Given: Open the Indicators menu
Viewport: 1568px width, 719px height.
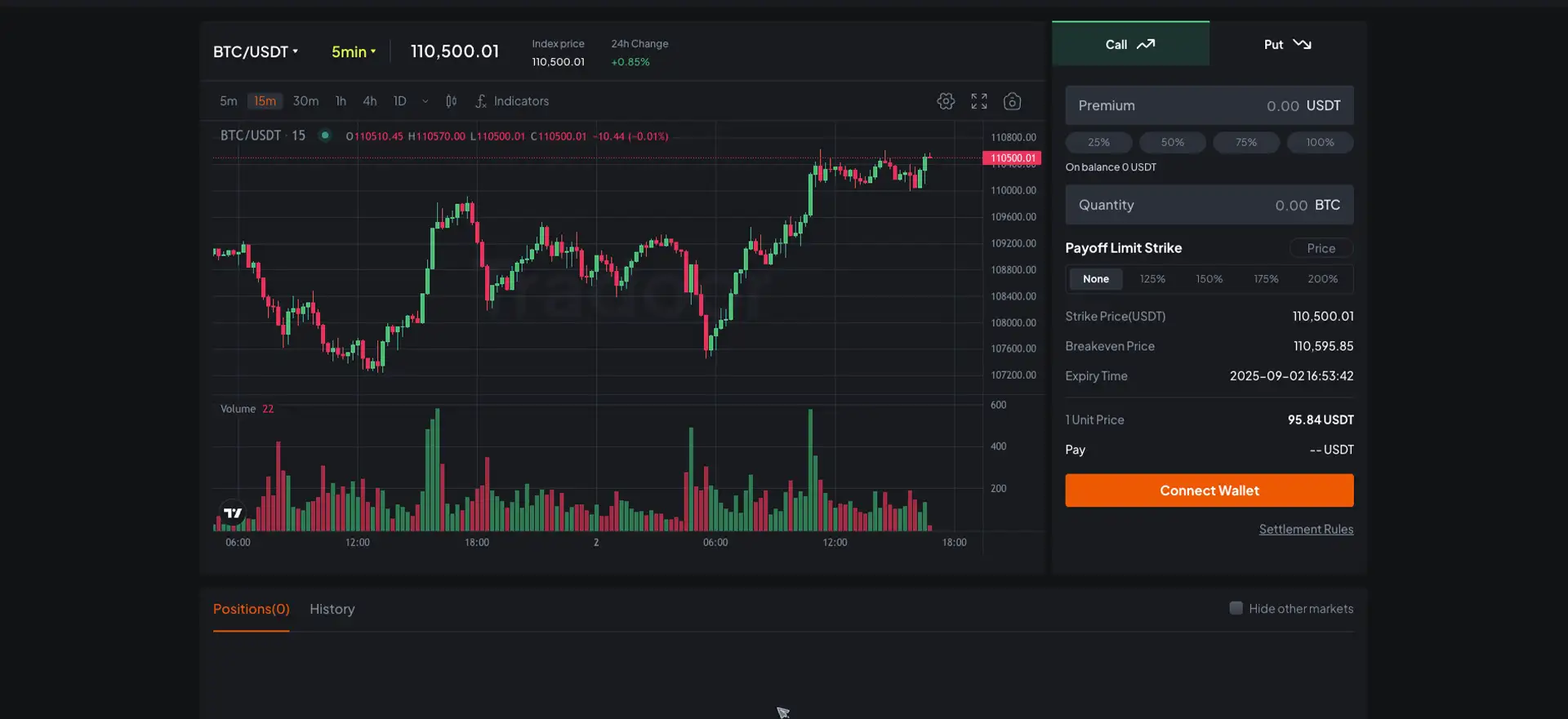Looking at the screenshot, I should click(x=512, y=101).
